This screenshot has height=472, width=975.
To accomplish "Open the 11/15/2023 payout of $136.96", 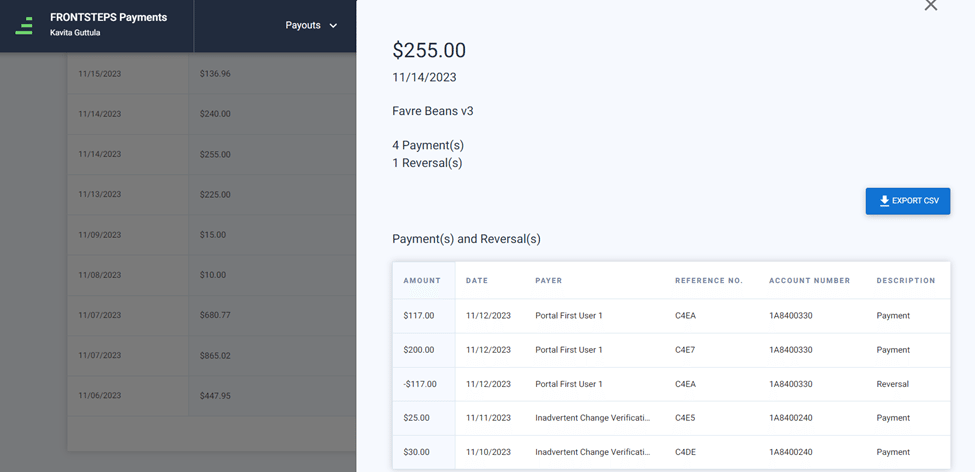I will pyautogui.click(x=211, y=73).
